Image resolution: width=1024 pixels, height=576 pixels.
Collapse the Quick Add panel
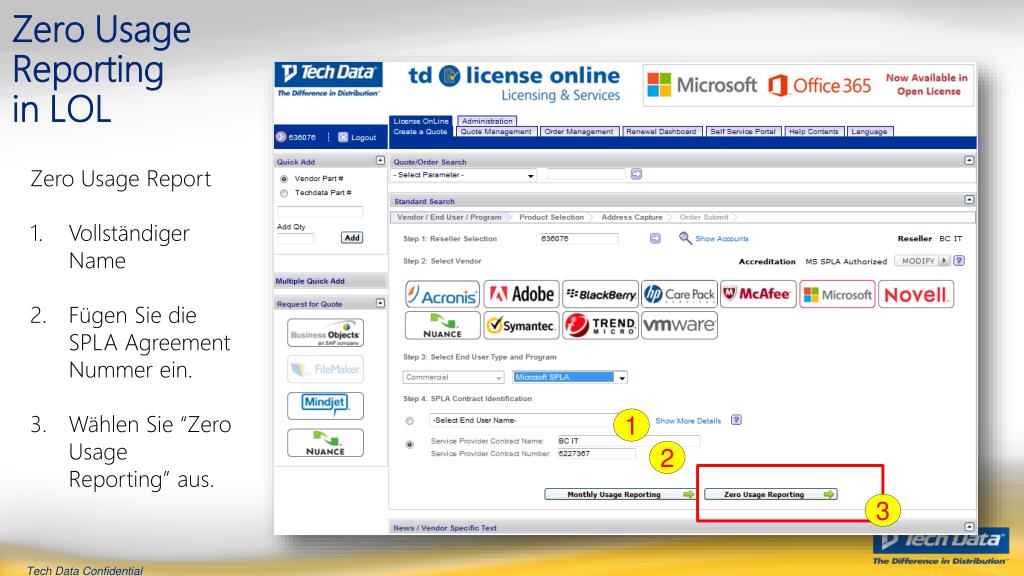point(380,161)
